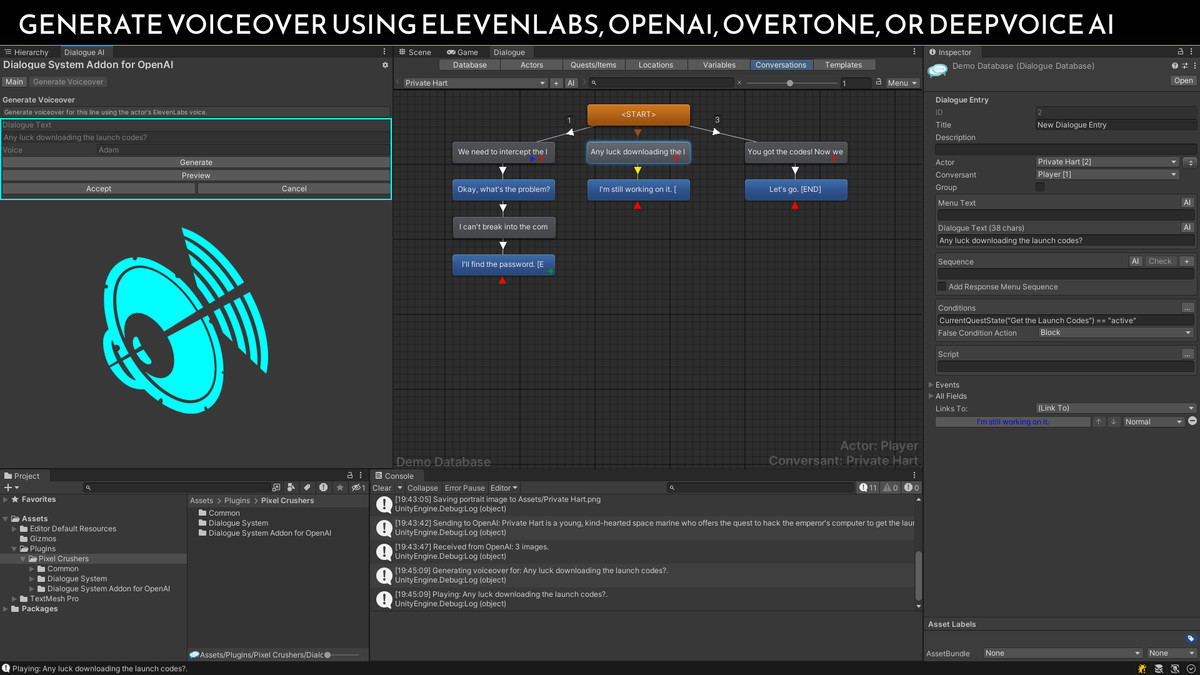Accept the generated voiceover
Viewport: 1200px width, 675px height.
(98, 188)
